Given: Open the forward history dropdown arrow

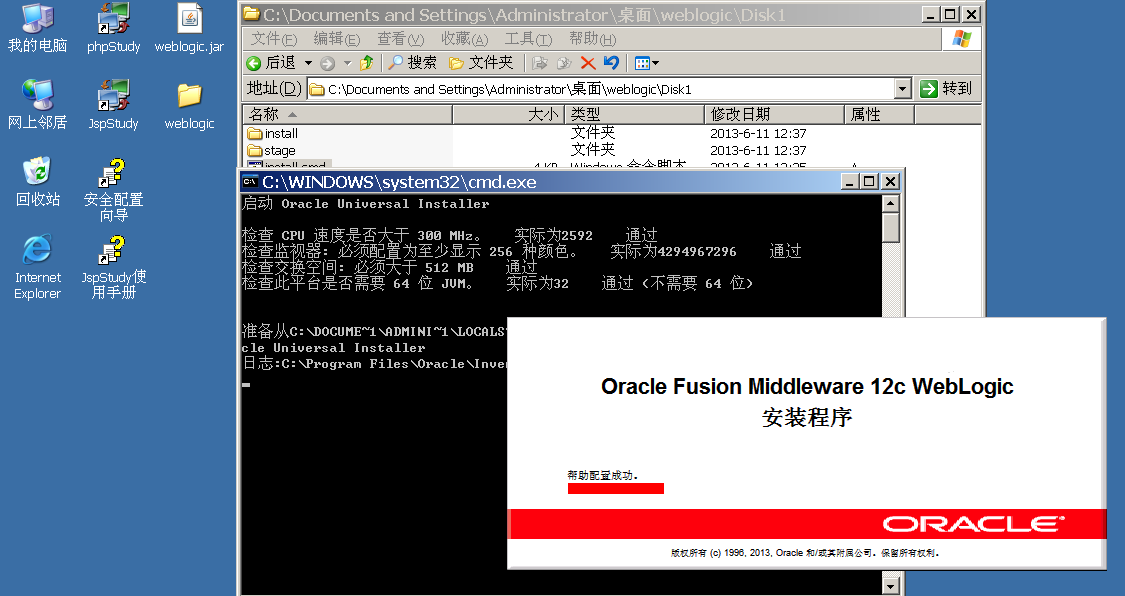Looking at the screenshot, I should point(347,63).
